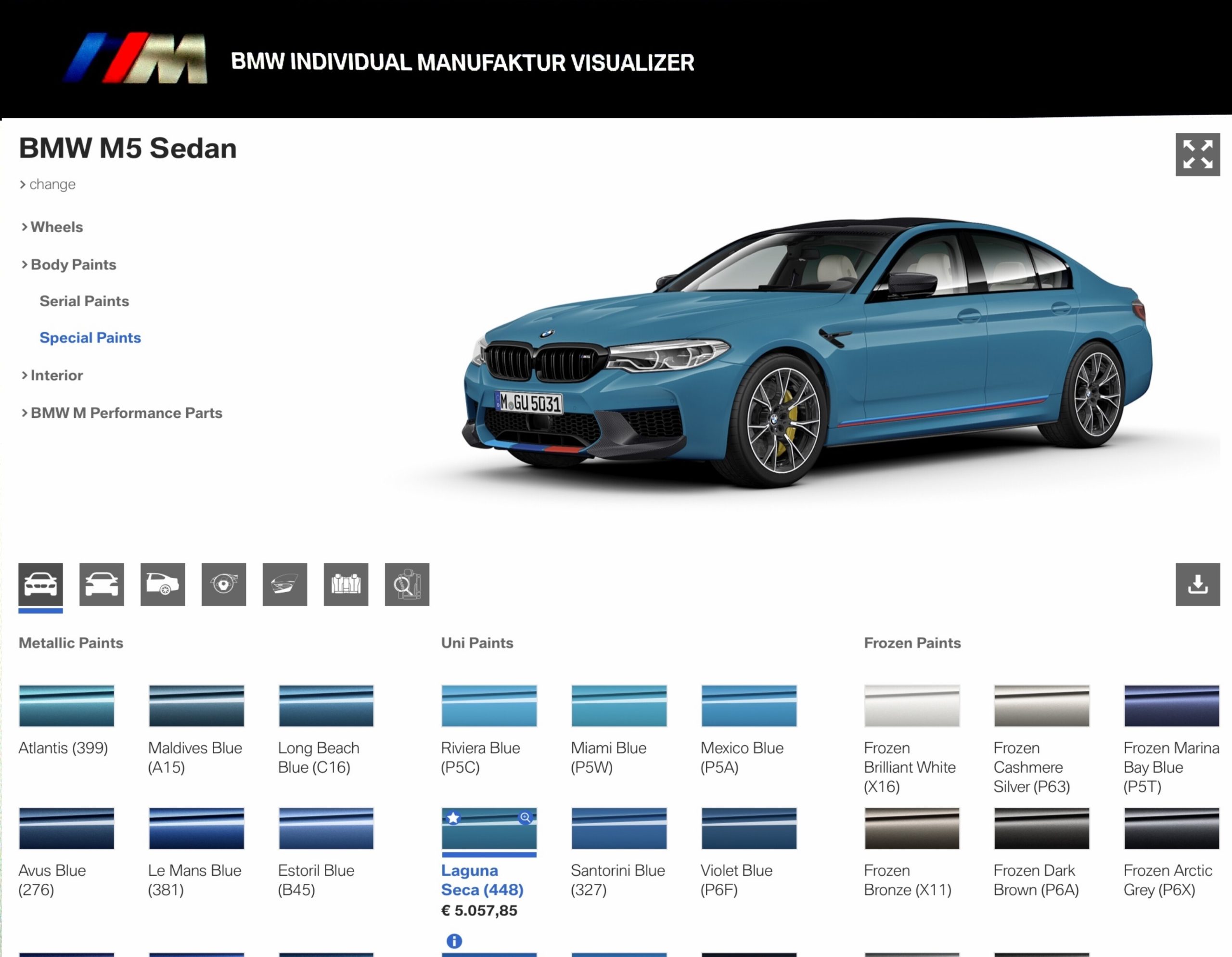This screenshot has width=1232, height=957.
Task: Apply the Estoril Blue (B45) swatch
Action: (x=326, y=828)
